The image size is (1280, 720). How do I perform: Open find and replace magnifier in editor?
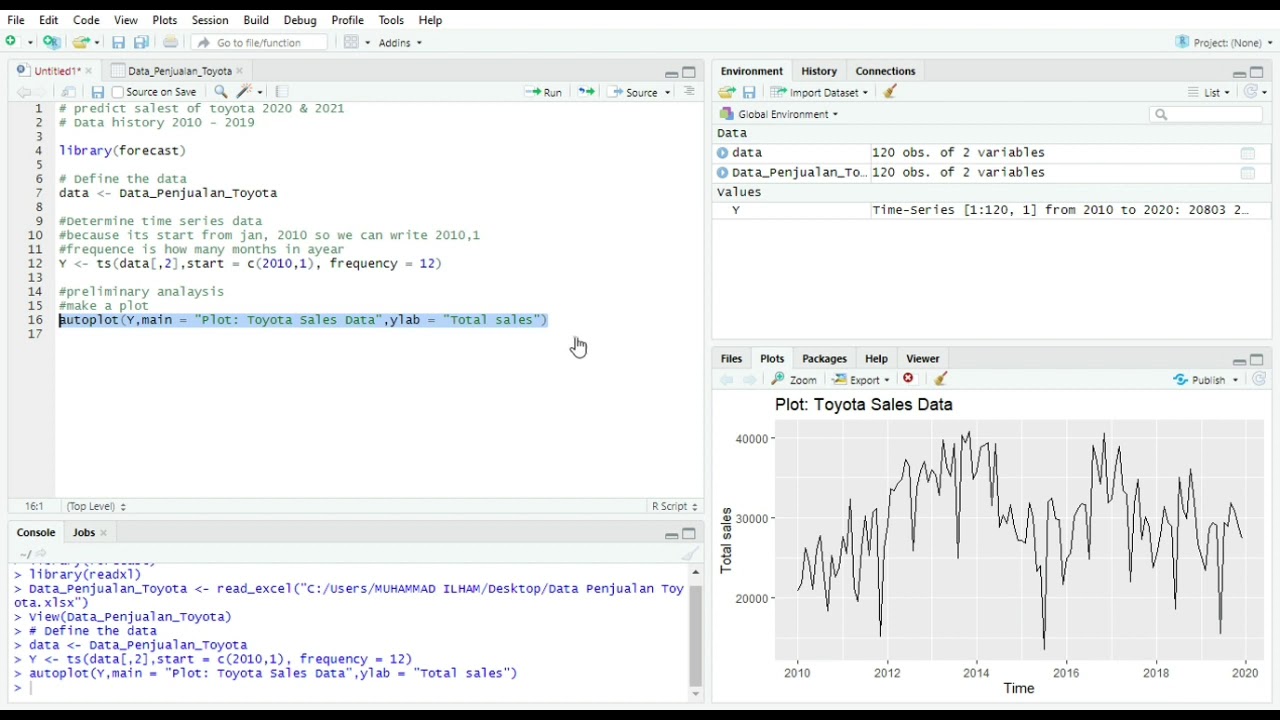click(221, 92)
